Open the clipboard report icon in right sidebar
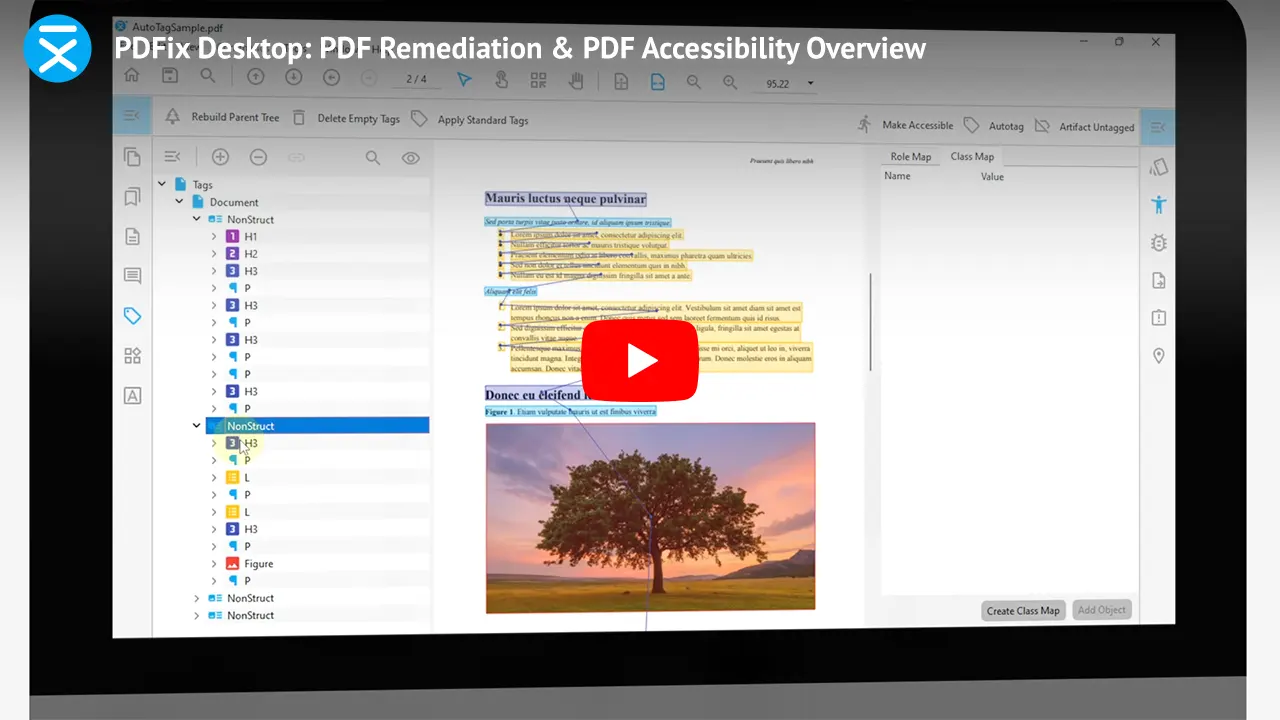 [x=1159, y=318]
